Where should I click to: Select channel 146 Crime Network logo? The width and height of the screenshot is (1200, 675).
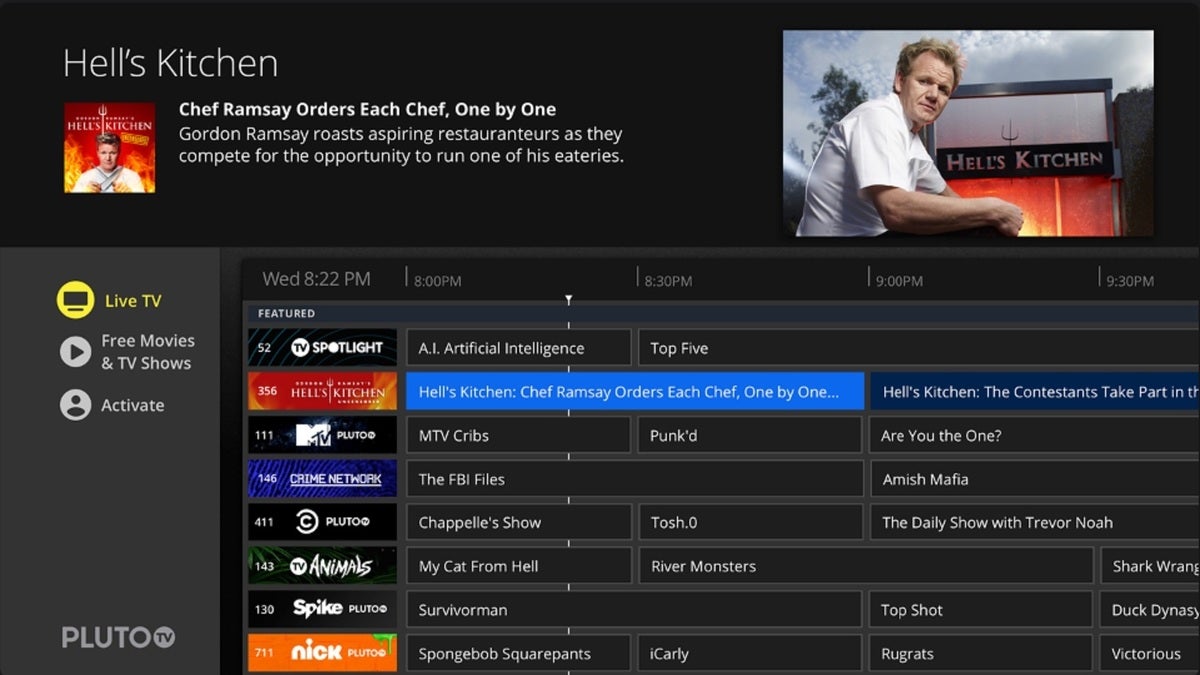pos(322,479)
